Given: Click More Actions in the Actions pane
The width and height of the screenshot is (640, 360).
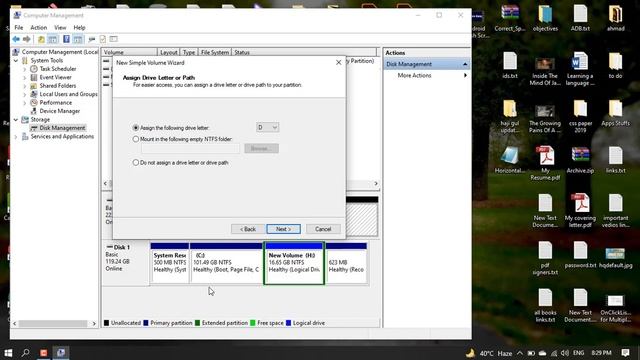Looking at the screenshot, I should point(414,76).
